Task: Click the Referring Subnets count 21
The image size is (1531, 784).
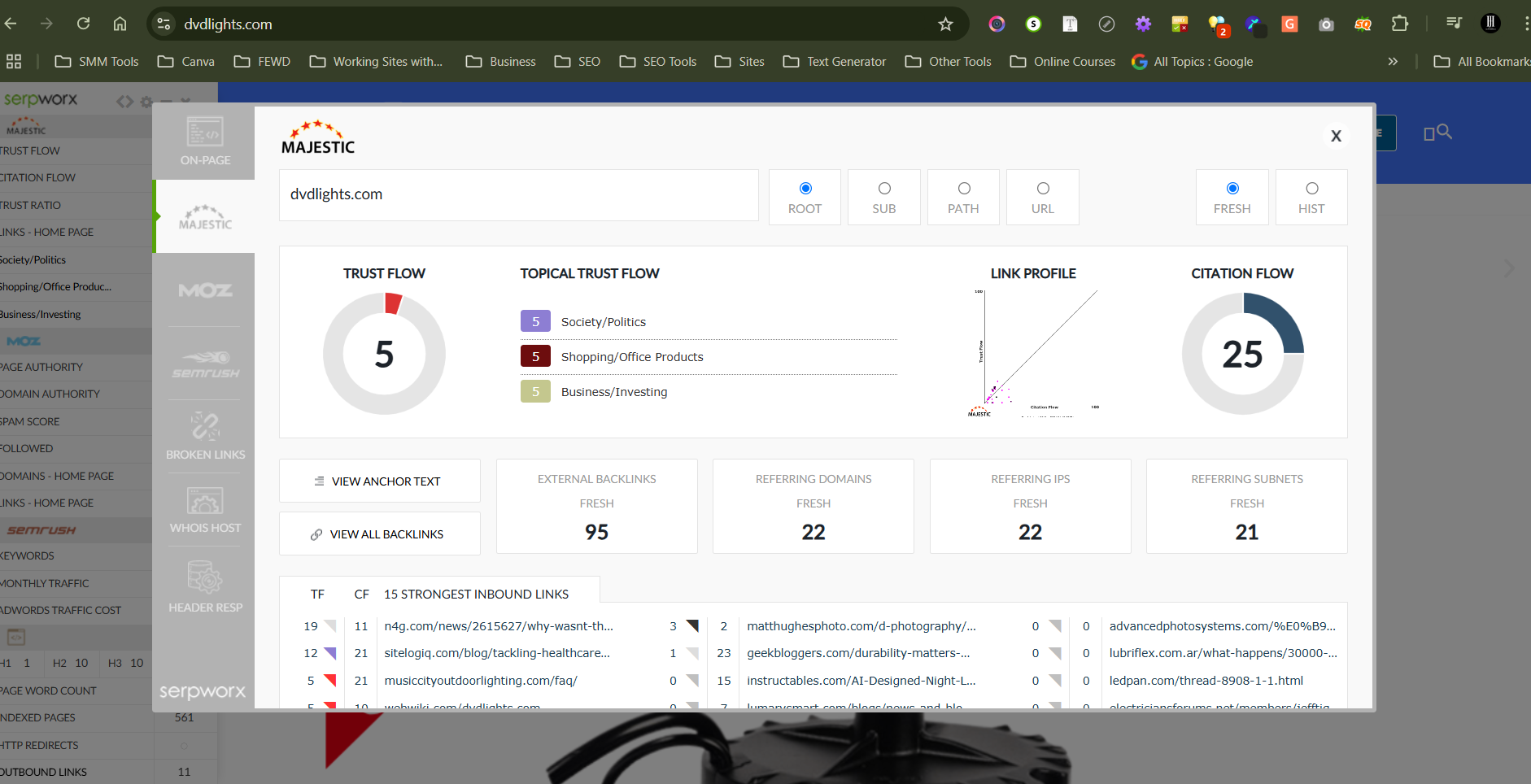Action: (1247, 532)
